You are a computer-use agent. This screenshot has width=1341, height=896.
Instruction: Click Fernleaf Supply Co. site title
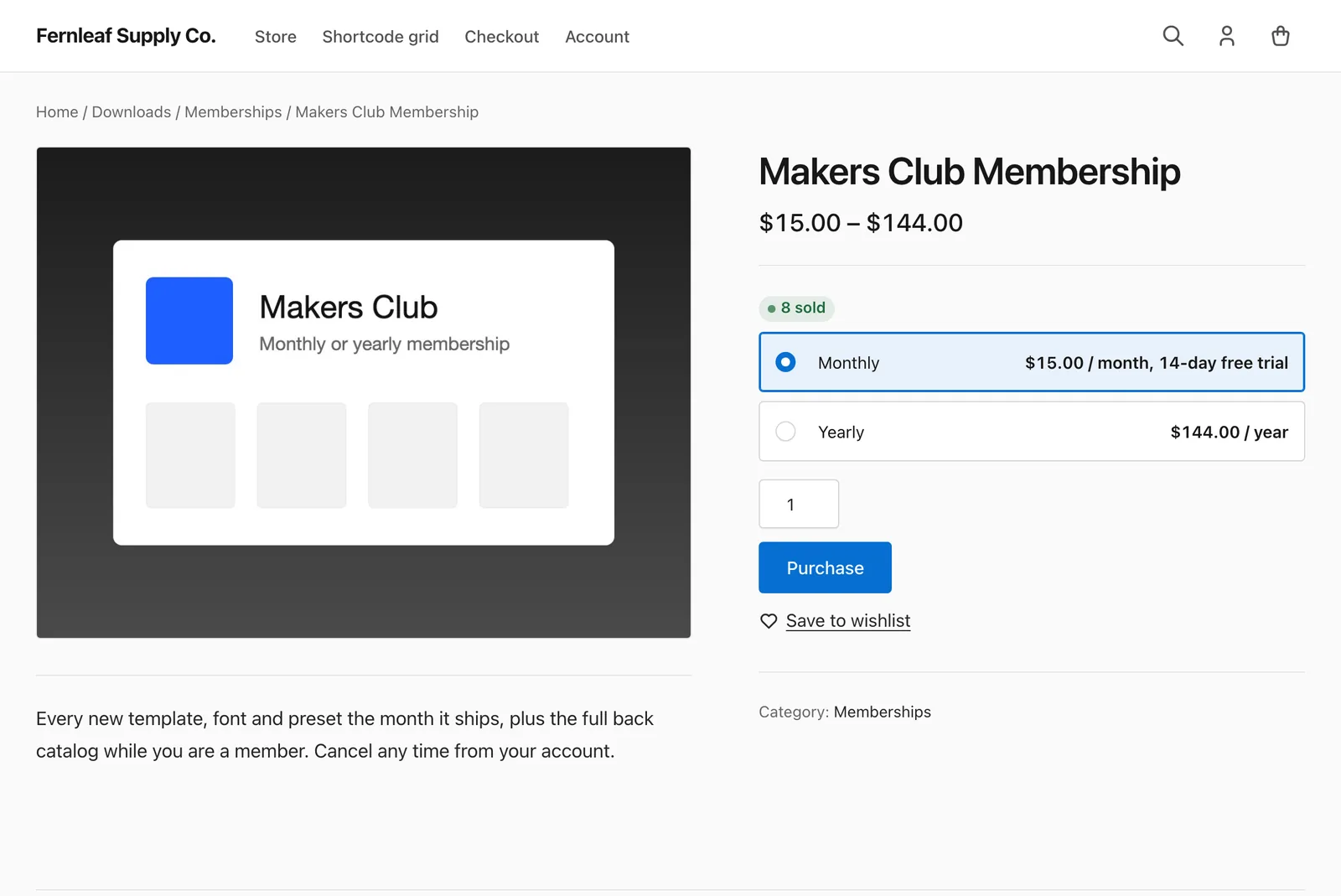126,36
